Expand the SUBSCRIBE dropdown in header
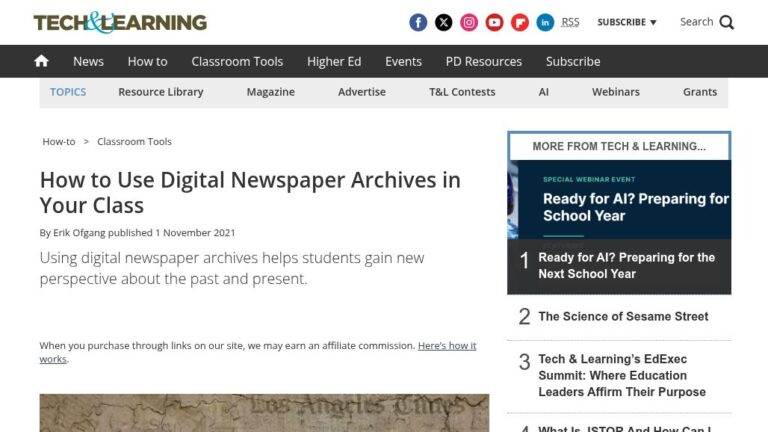The image size is (768, 432). coord(626,22)
